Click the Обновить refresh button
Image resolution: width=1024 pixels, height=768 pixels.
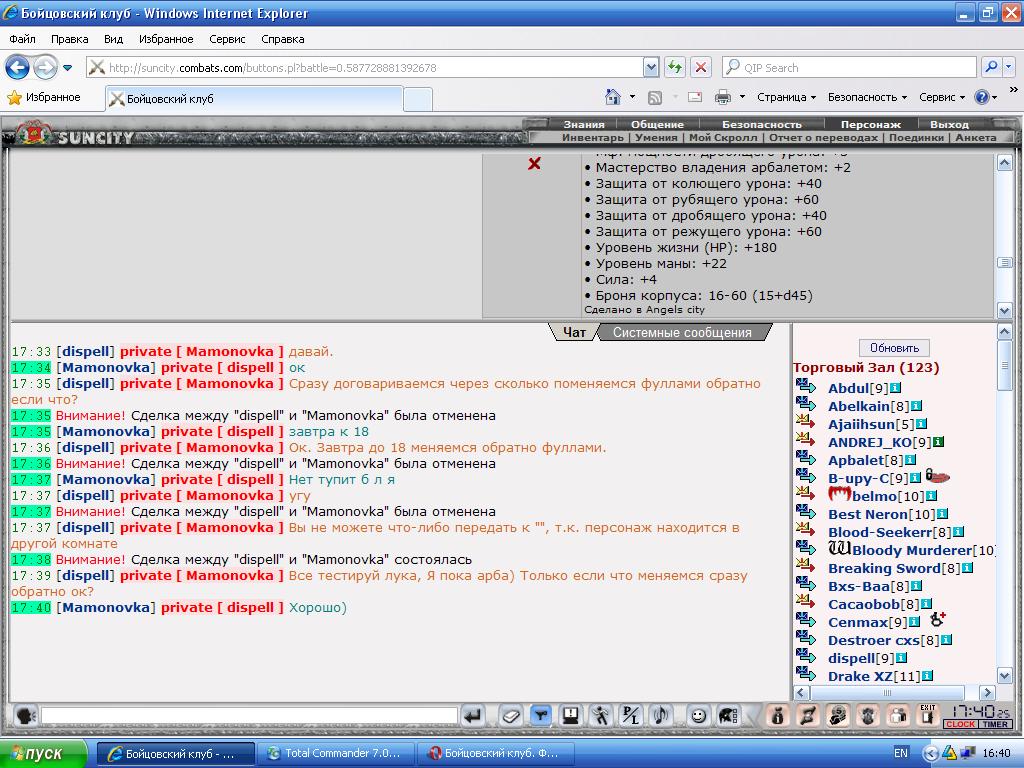coord(894,348)
